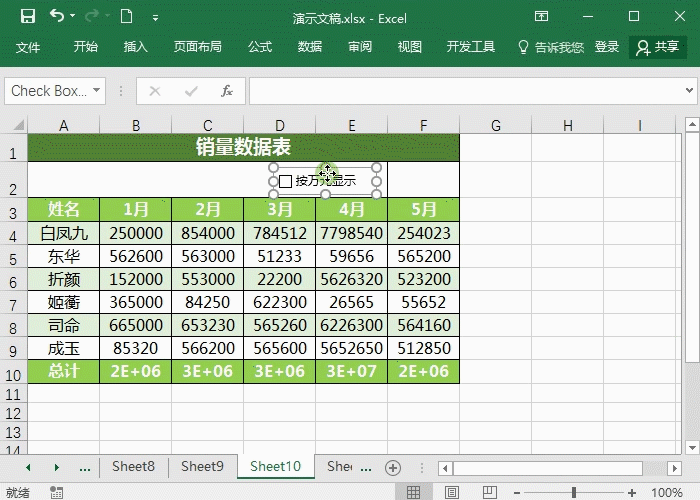Click the 登录 sign-in link

(x=607, y=47)
